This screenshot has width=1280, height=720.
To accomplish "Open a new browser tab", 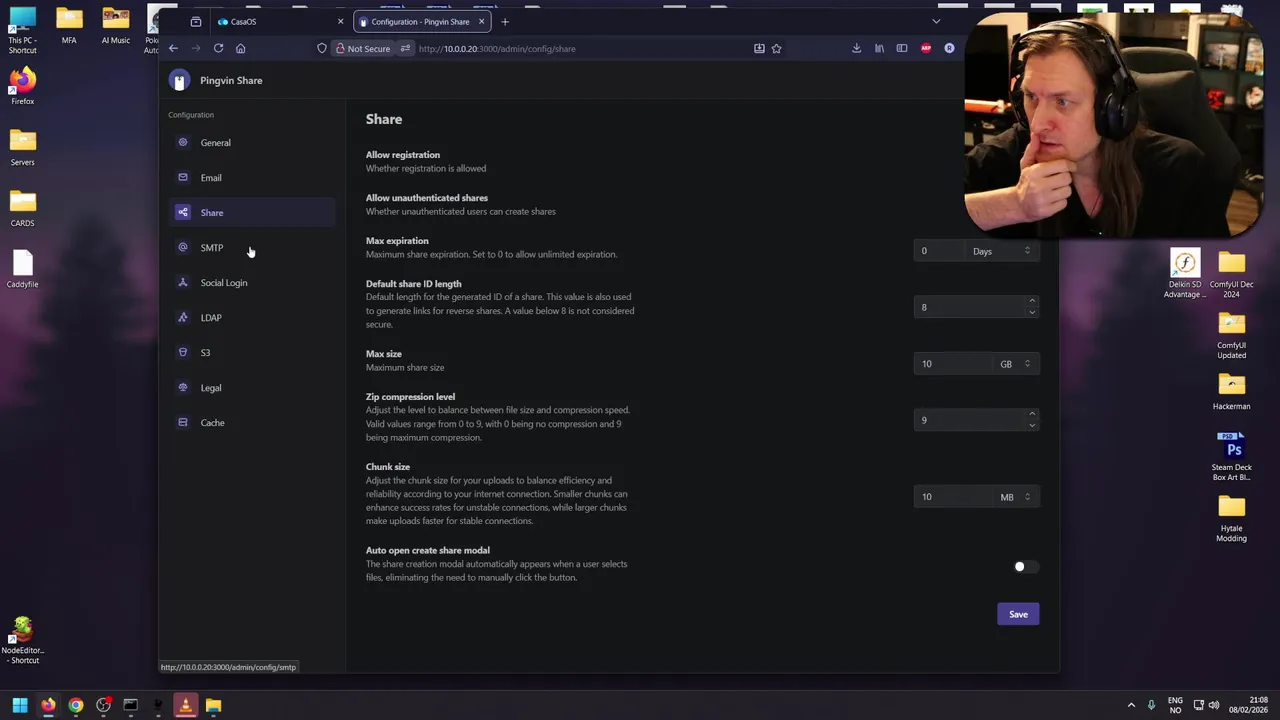I will (x=505, y=21).
